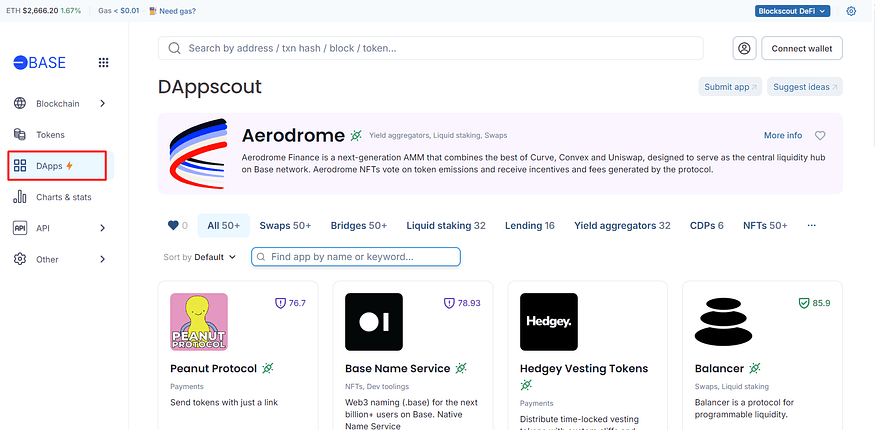Screen dimensions: 875x430
Task: Select the Lending 16 category tab
Action: click(x=530, y=225)
